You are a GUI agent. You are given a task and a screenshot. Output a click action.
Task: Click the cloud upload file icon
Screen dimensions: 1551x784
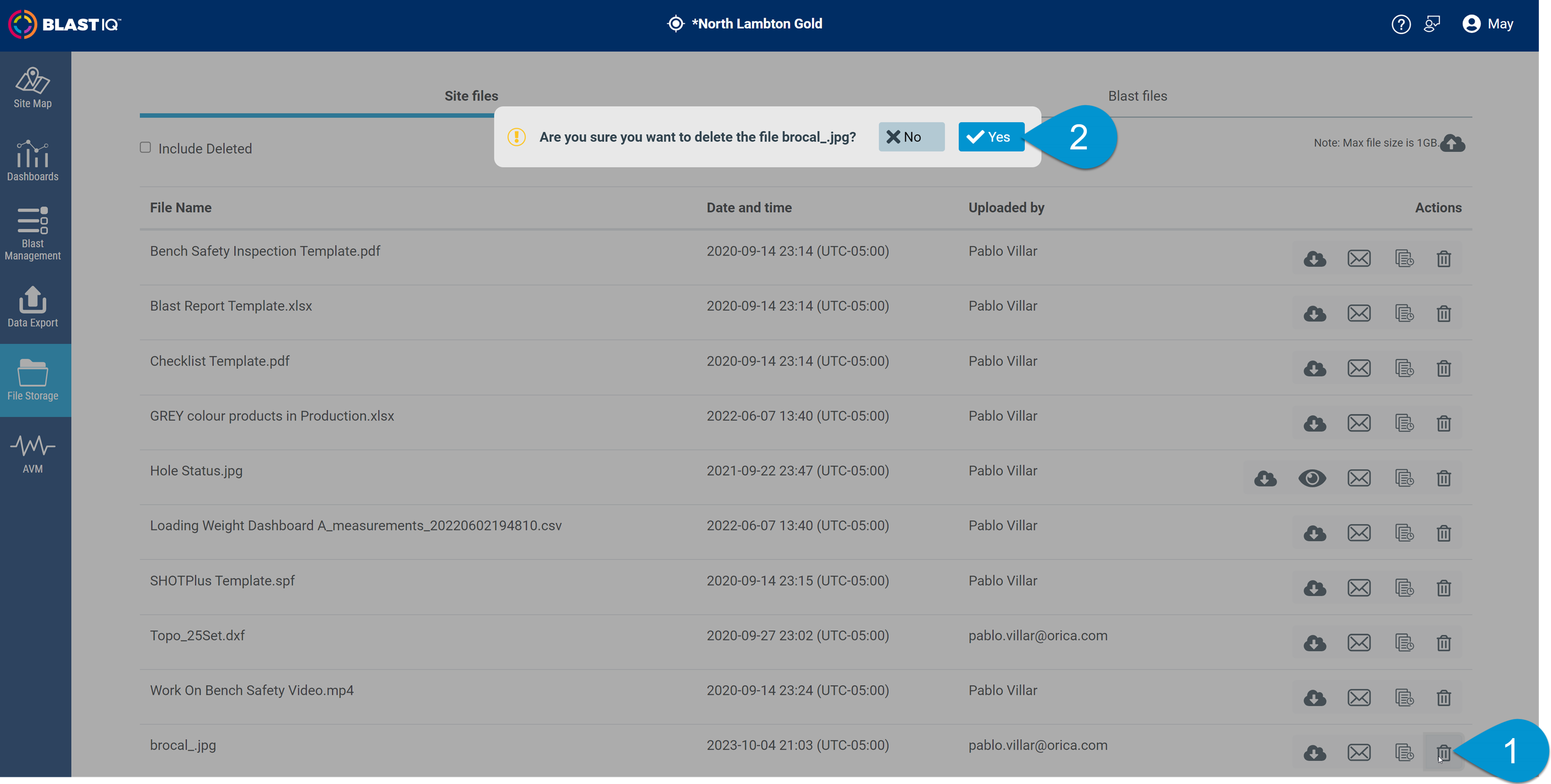tap(1452, 143)
